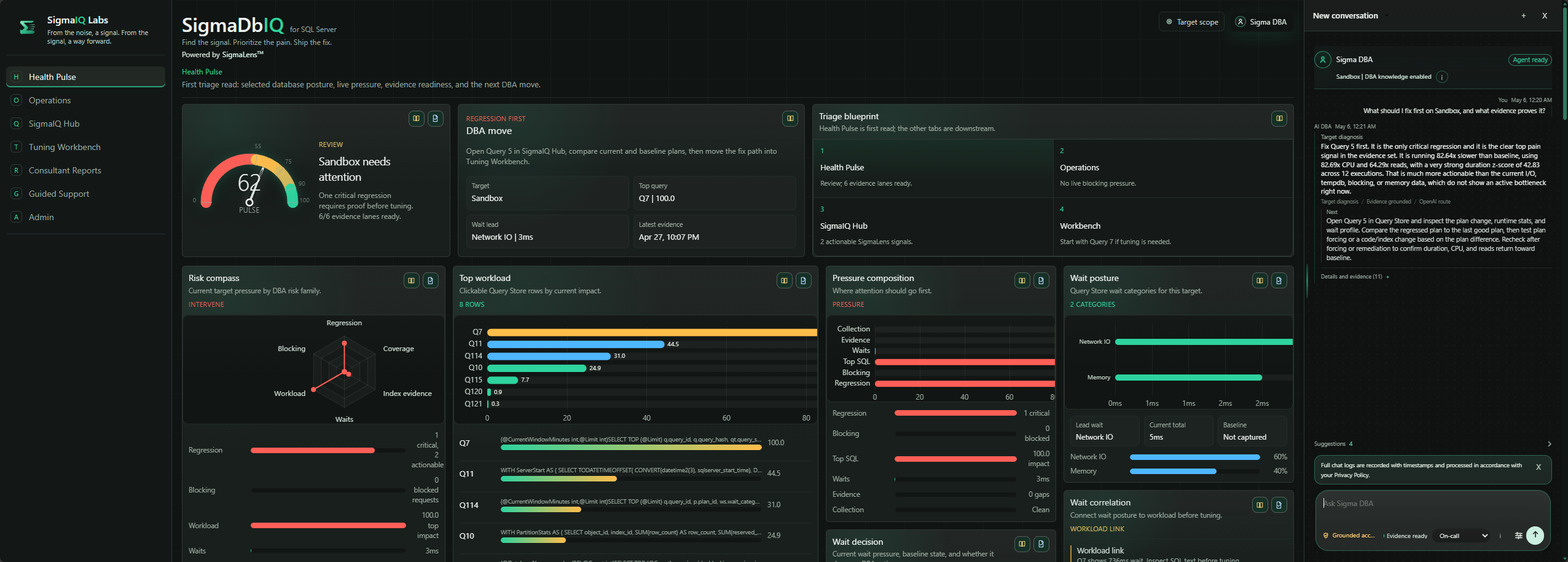
Task: Click the Wait lead Network IO | 3ms tile
Action: 547,232
